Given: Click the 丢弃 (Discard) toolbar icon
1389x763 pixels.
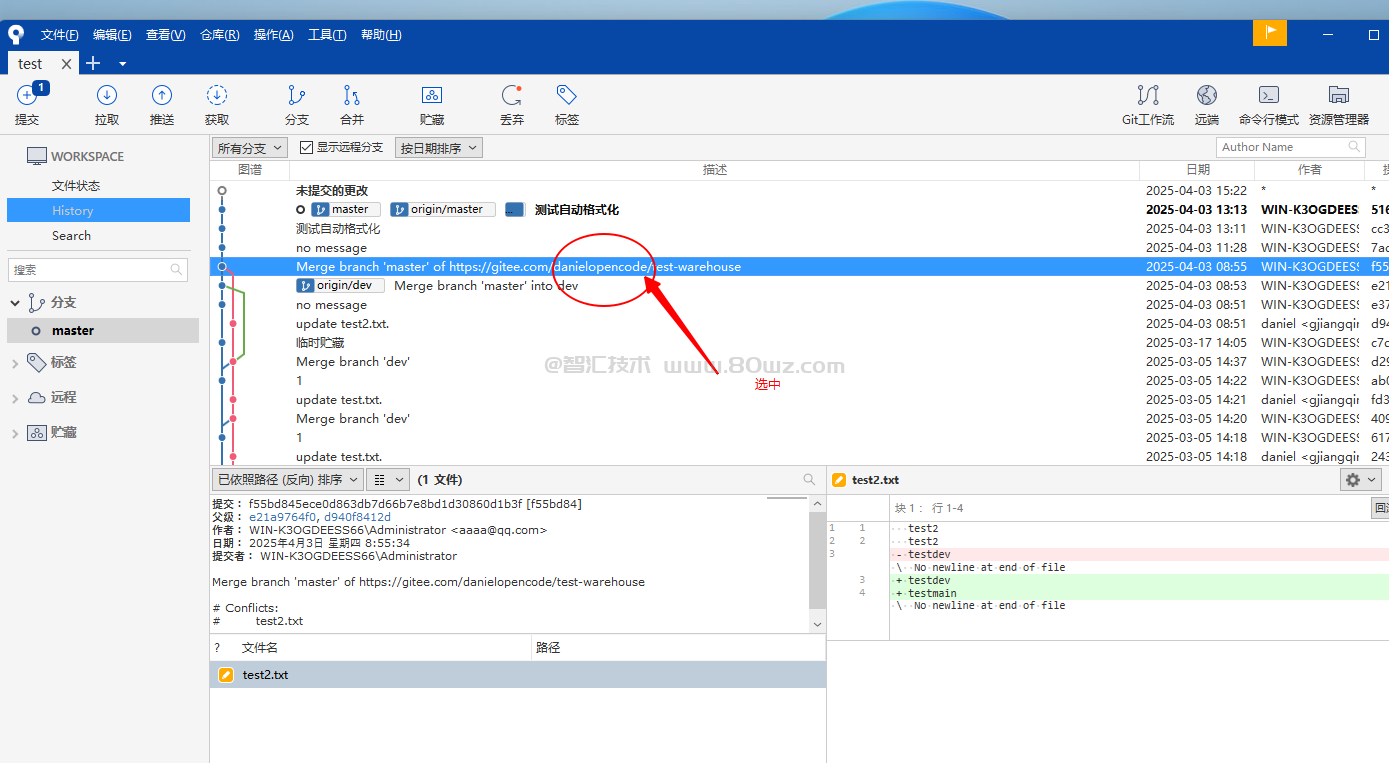Looking at the screenshot, I should point(512,103).
